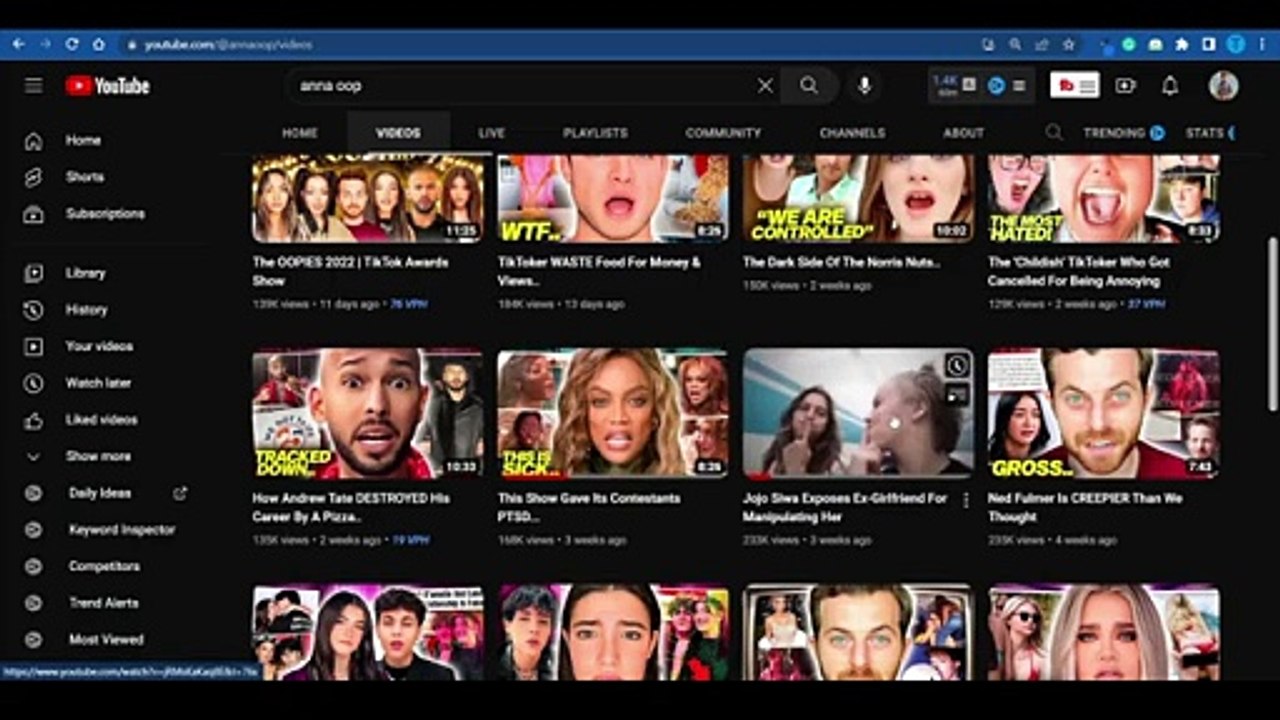Open the Create video camera icon
1280x720 pixels.
pos(1126,86)
